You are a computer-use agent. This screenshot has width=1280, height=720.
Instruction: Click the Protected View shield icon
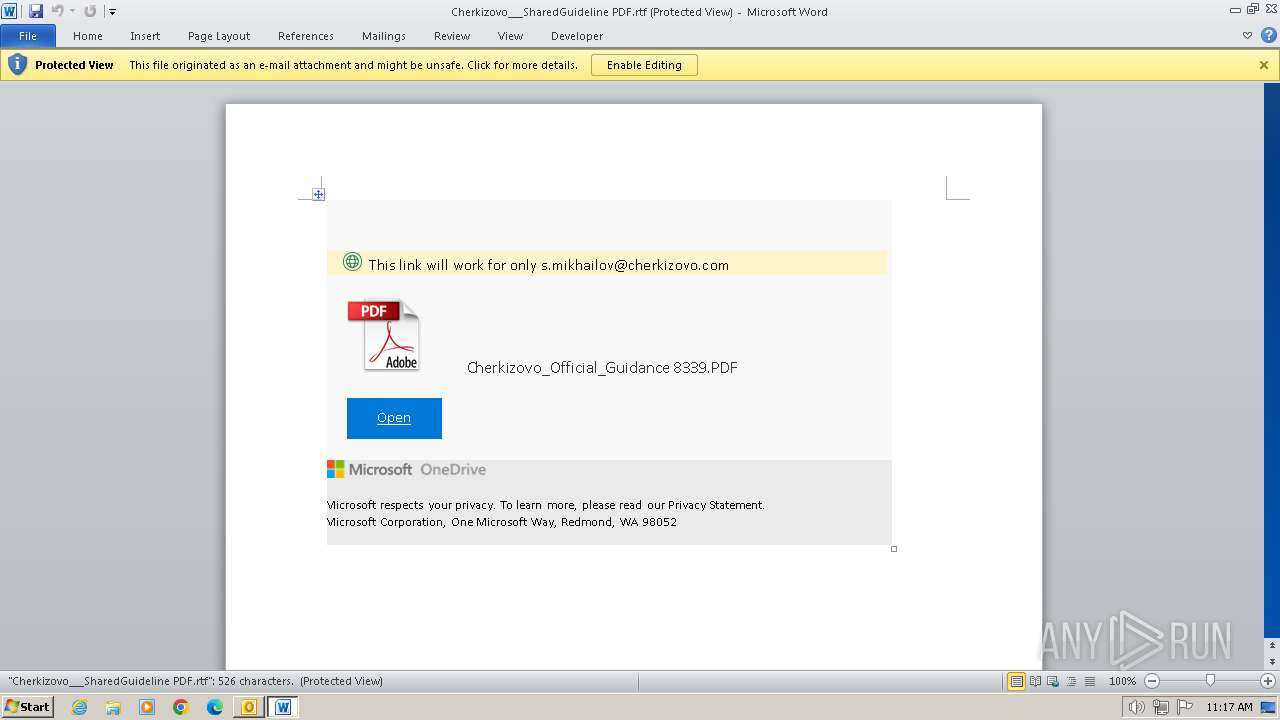tap(17, 65)
